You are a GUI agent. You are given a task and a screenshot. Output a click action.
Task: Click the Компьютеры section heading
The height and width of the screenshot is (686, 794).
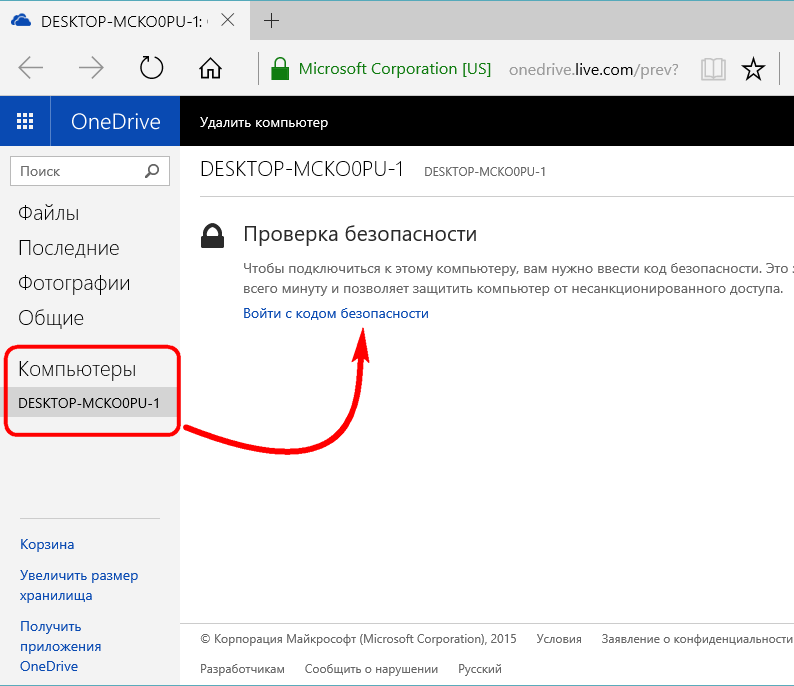pyautogui.click(x=77, y=369)
